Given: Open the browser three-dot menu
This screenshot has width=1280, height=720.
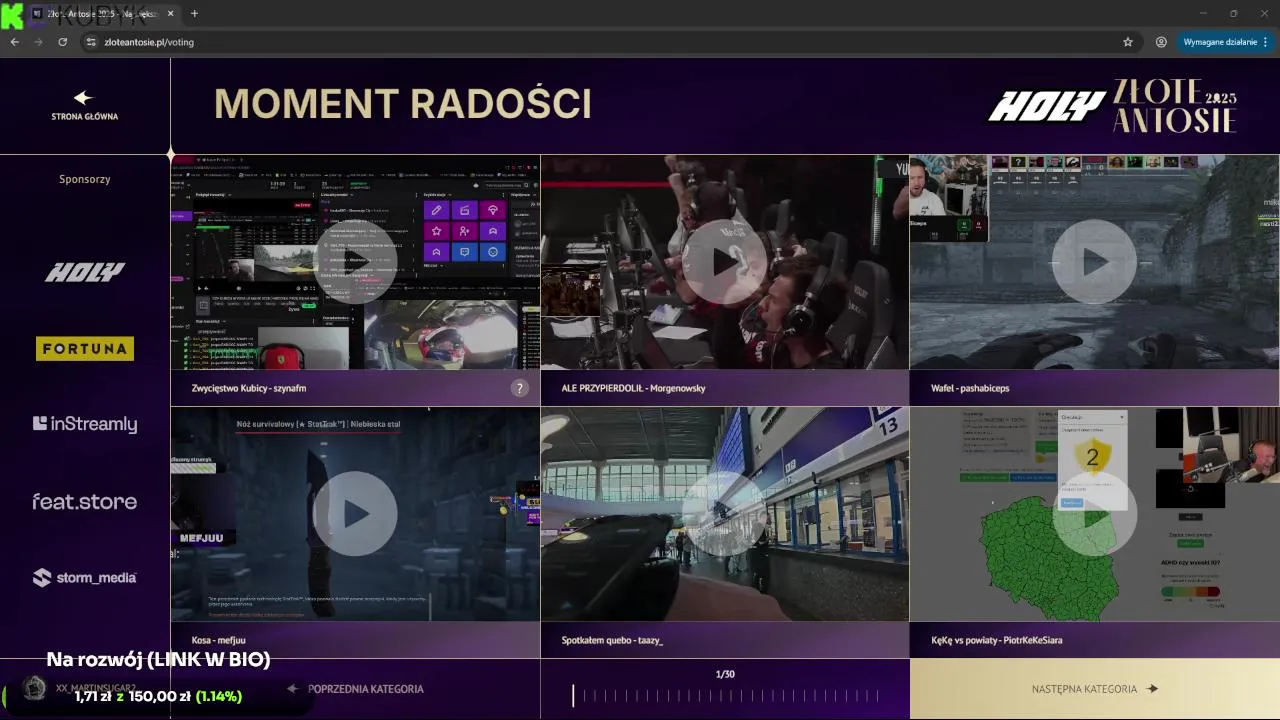Looking at the screenshot, I should point(1265,42).
